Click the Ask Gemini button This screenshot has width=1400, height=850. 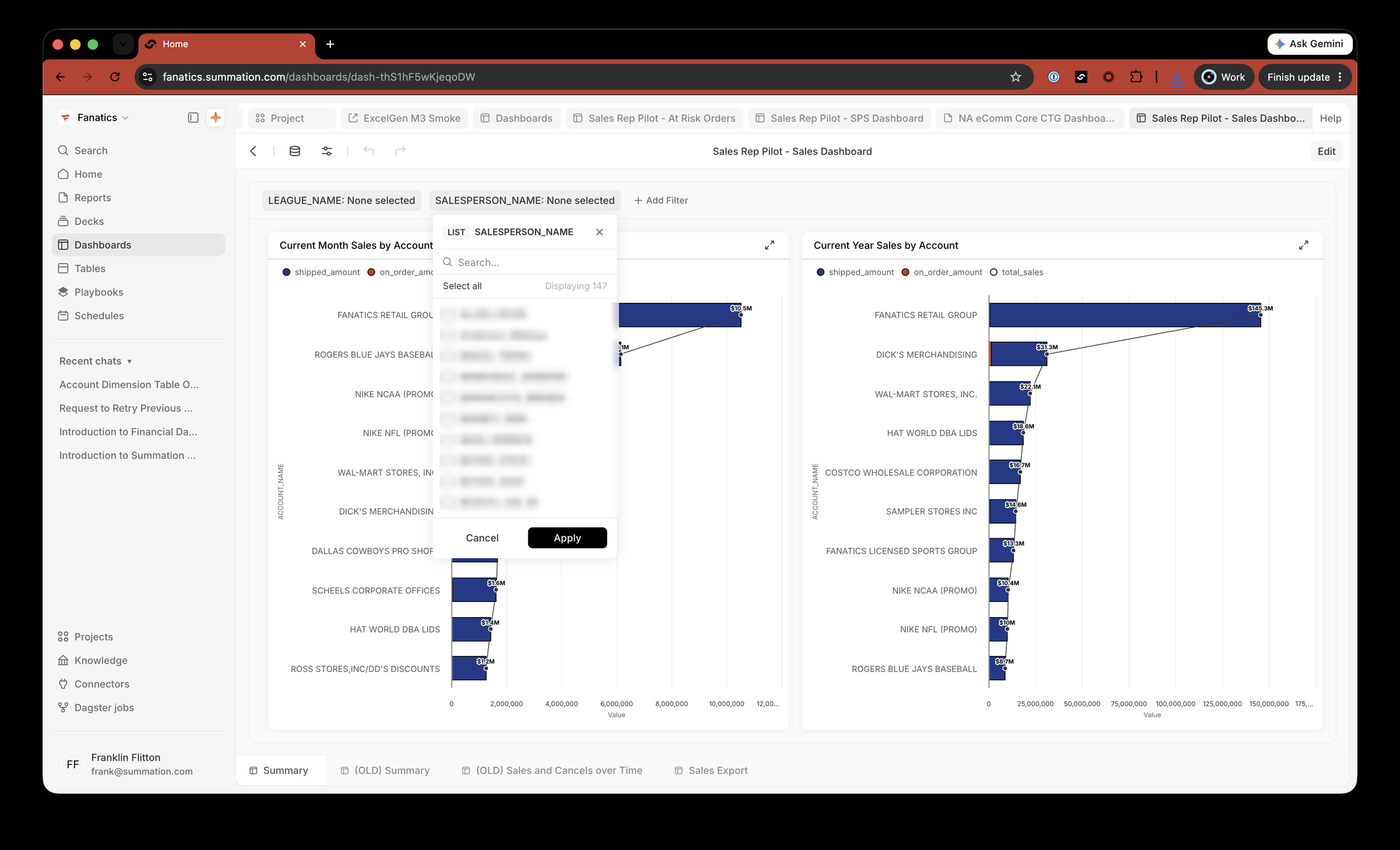coord(1310,44)
